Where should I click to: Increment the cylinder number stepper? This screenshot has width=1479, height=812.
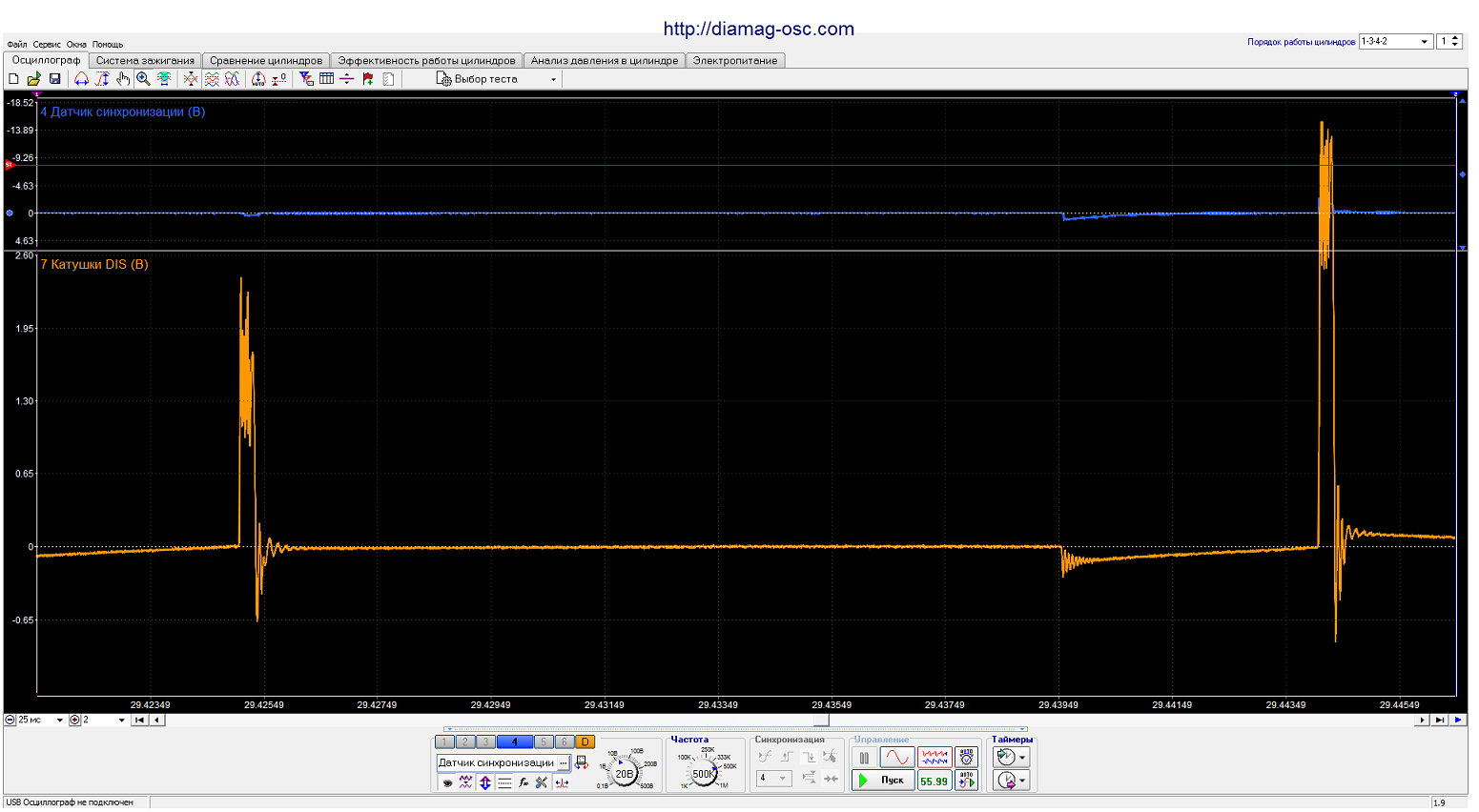pyautogui.click(x=1455, y=38)
